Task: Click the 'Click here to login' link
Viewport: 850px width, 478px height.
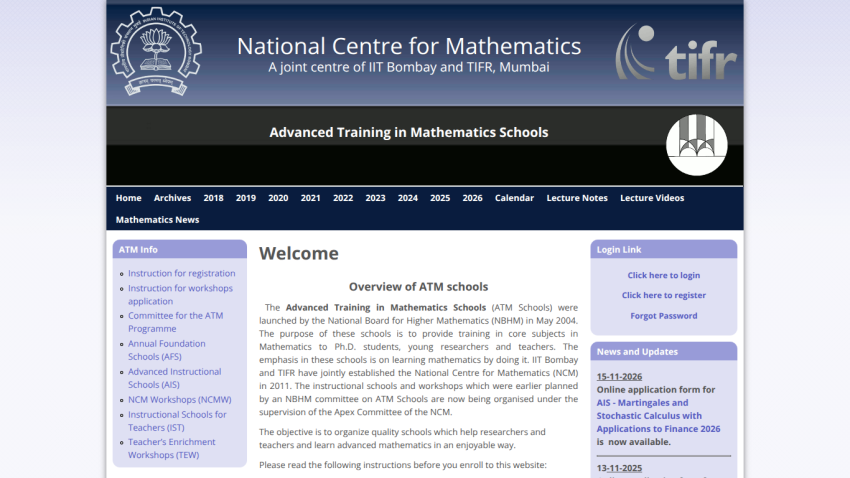Action: tap(664, 275)
